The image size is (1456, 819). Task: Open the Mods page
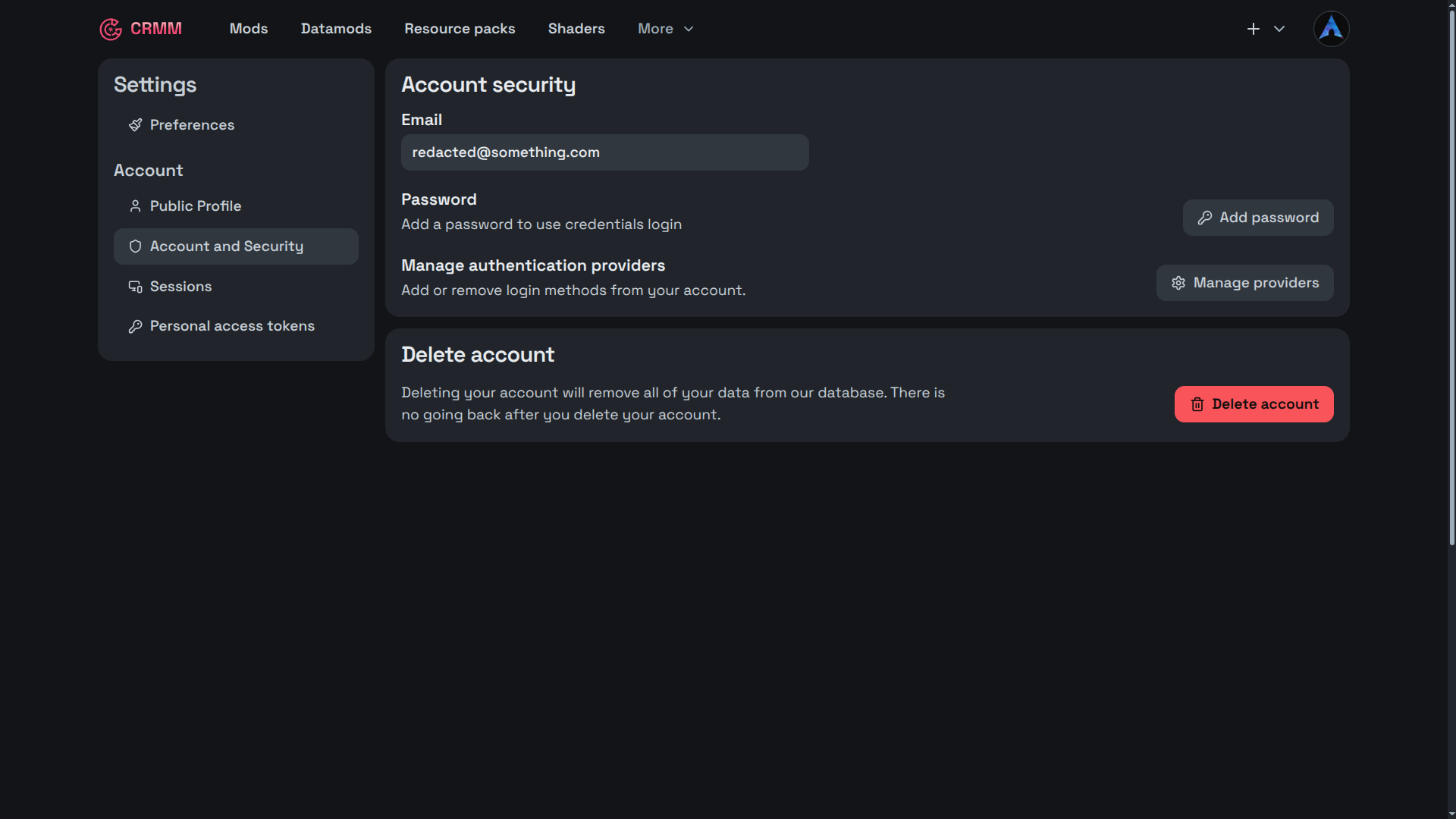coord(249,29)
